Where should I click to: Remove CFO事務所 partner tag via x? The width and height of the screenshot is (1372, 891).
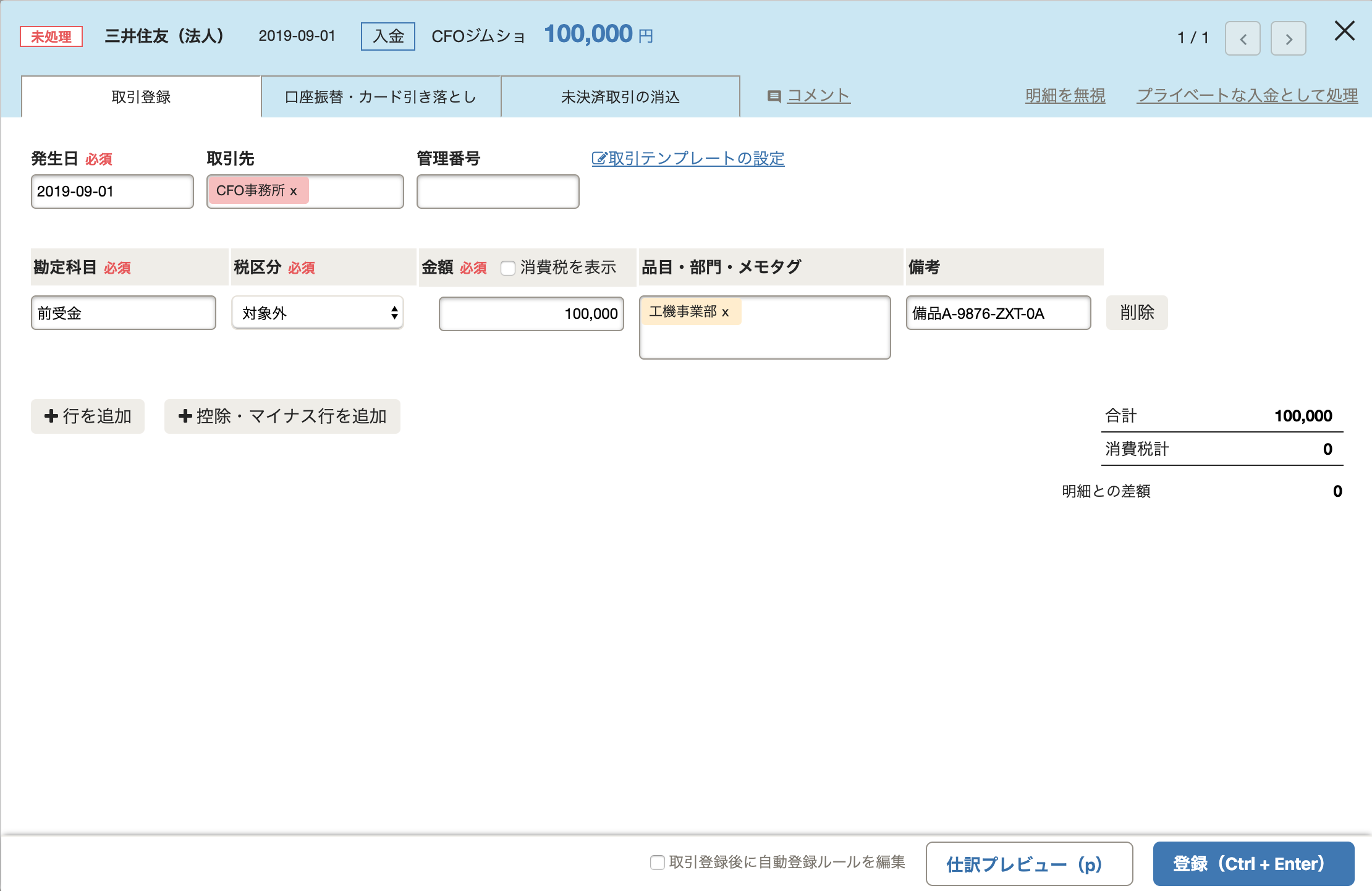pyautogui.click(x=294, y=191)
